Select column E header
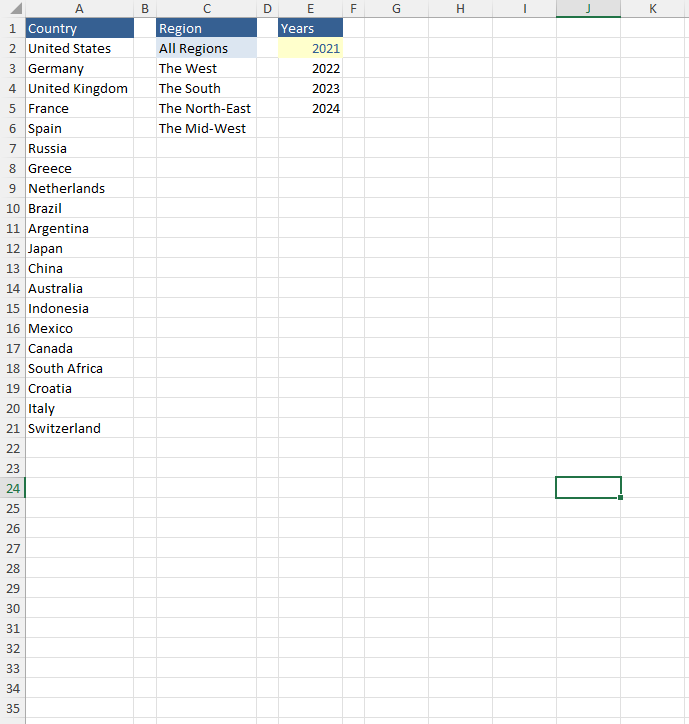 pos(310,9)
